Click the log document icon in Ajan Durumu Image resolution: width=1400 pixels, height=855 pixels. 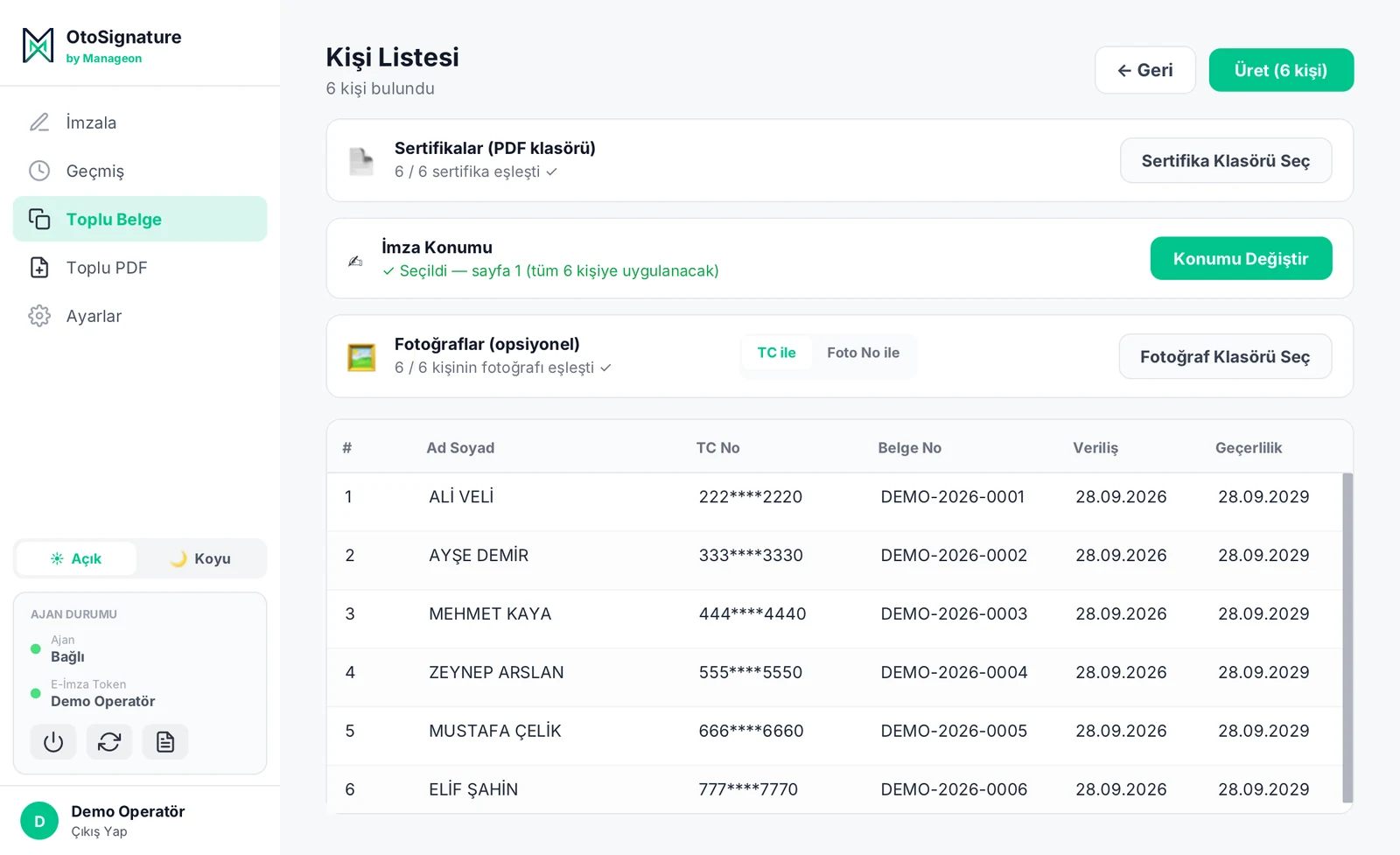(x=165, y=742)
